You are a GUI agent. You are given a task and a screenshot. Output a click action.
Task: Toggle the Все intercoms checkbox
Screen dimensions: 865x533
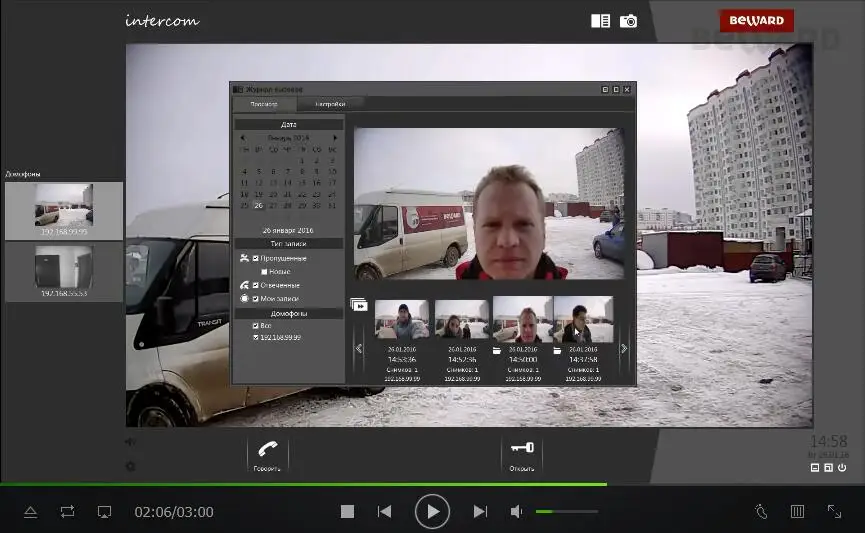pos(255,326)
